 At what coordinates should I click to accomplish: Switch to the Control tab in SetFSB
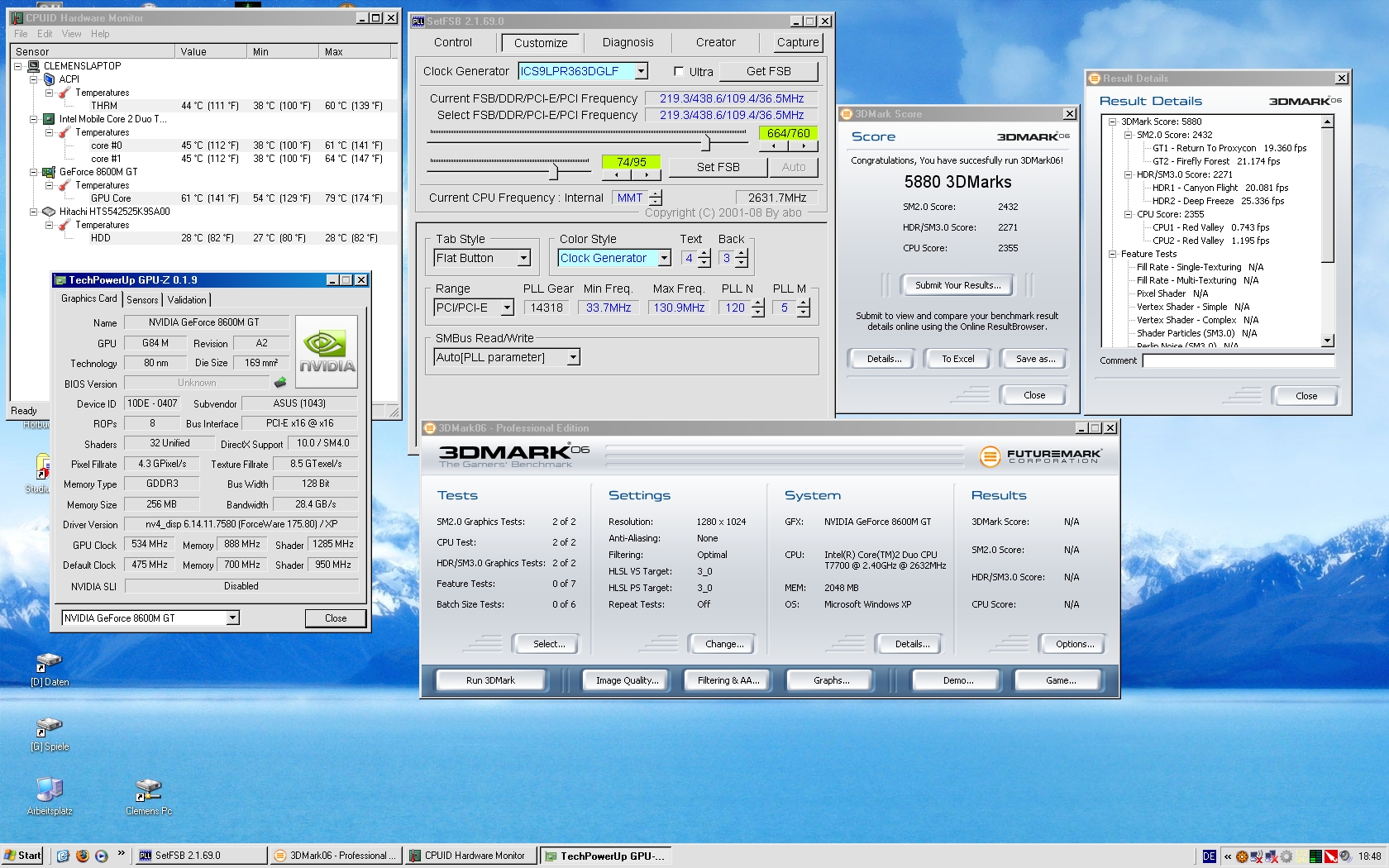453,42
